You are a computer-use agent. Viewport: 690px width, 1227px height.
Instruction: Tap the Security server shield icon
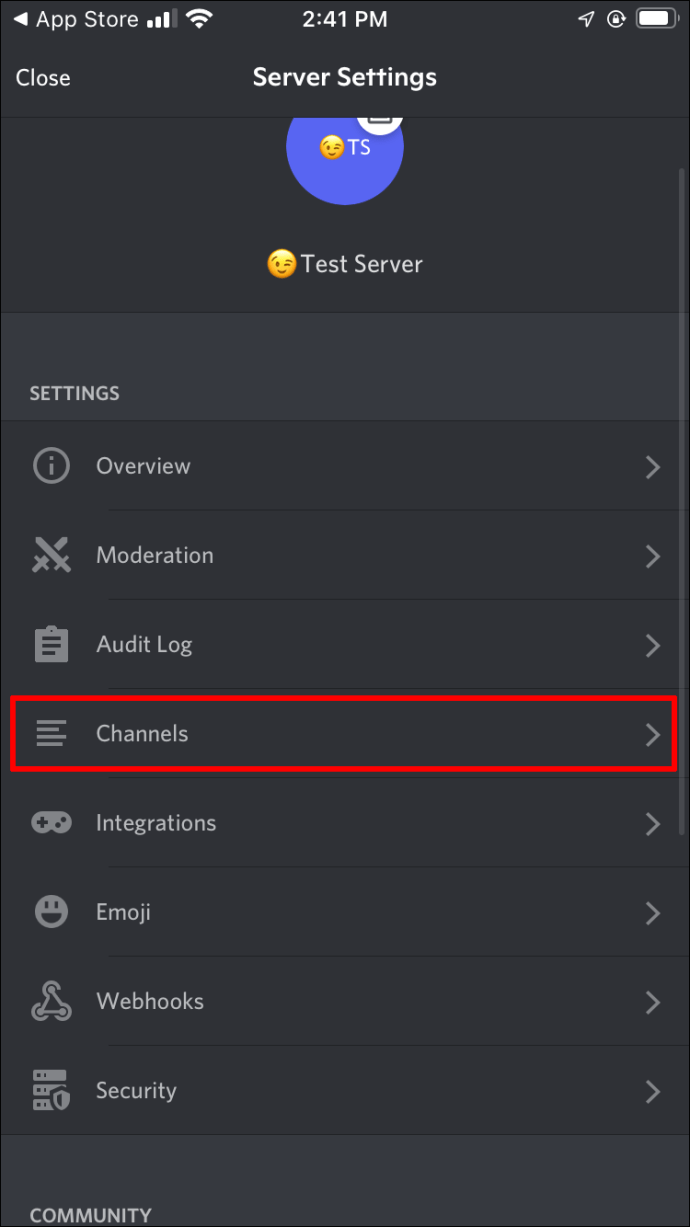[51, 1091]
